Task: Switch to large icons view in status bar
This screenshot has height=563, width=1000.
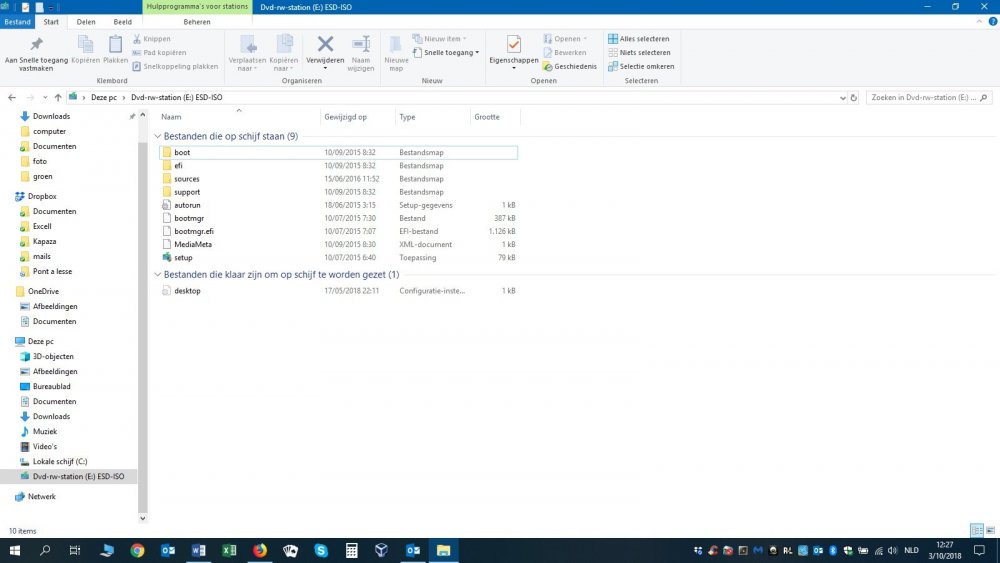Action: tap(990, 531)
